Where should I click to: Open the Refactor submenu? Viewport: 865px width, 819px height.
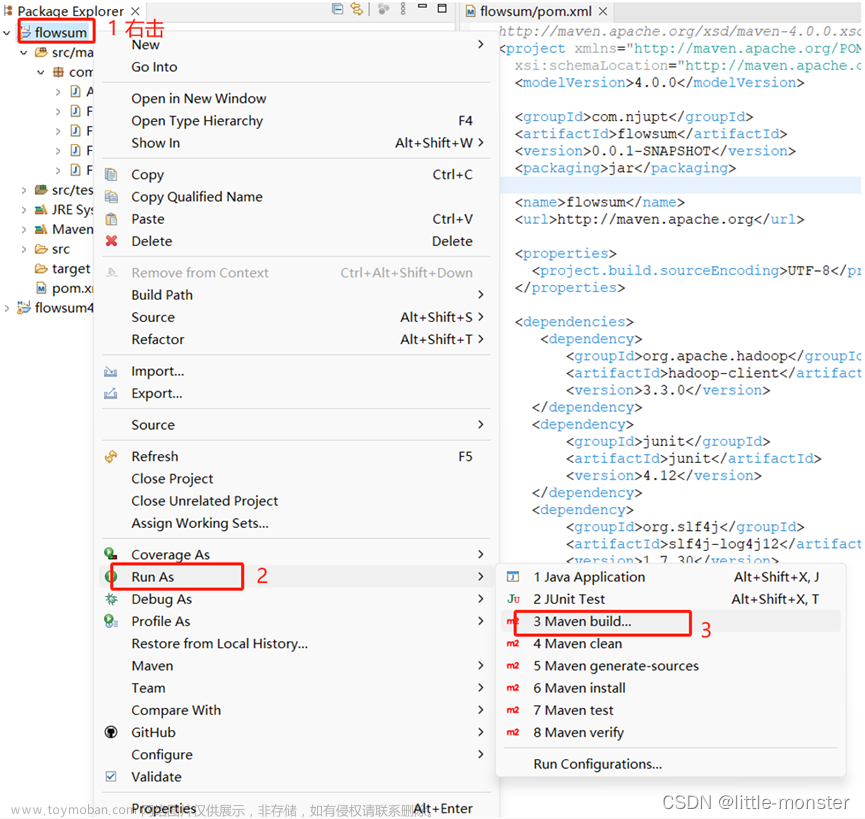296,339
